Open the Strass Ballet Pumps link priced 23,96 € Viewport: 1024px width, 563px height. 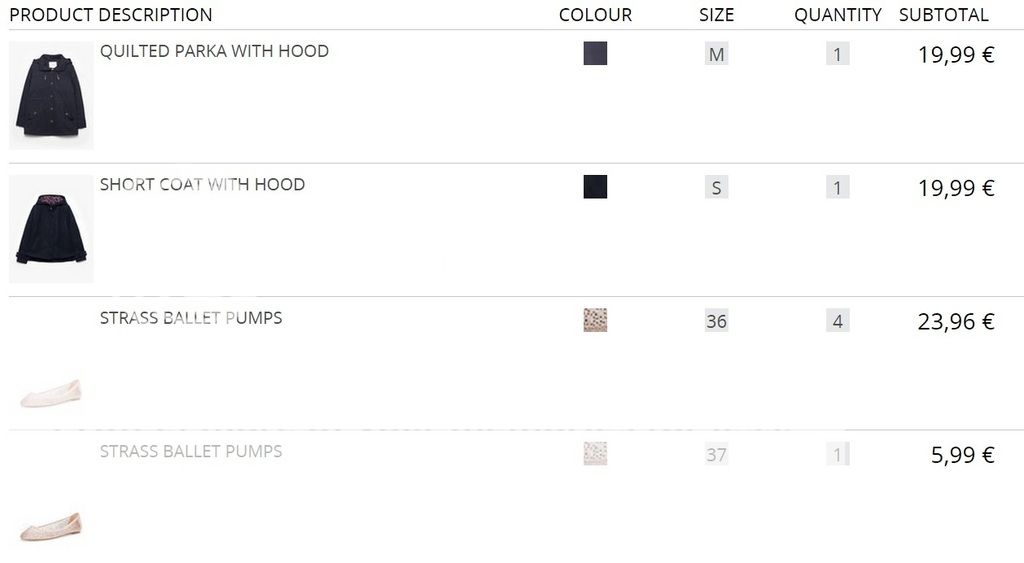point(191,318)
